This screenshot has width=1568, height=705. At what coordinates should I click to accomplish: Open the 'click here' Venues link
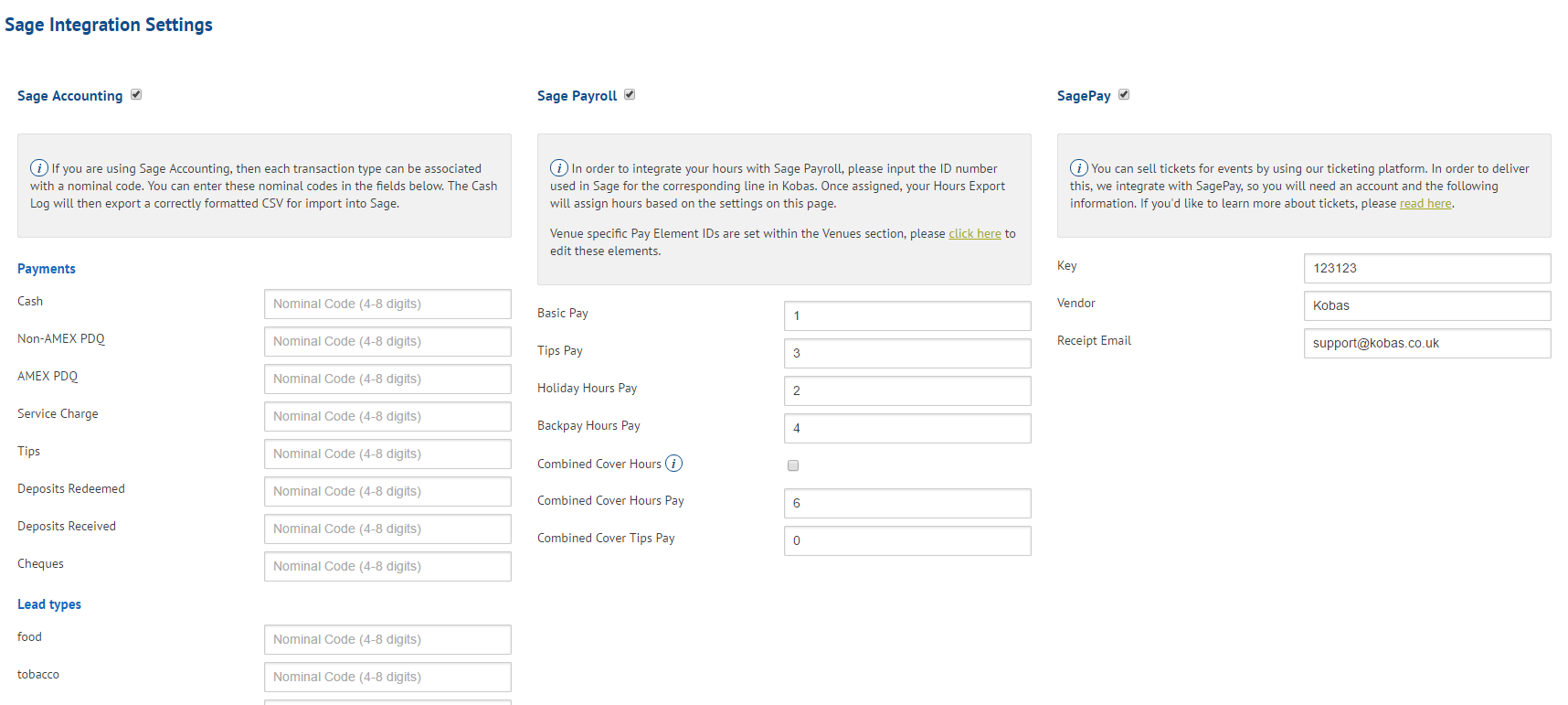coord(975,233)
